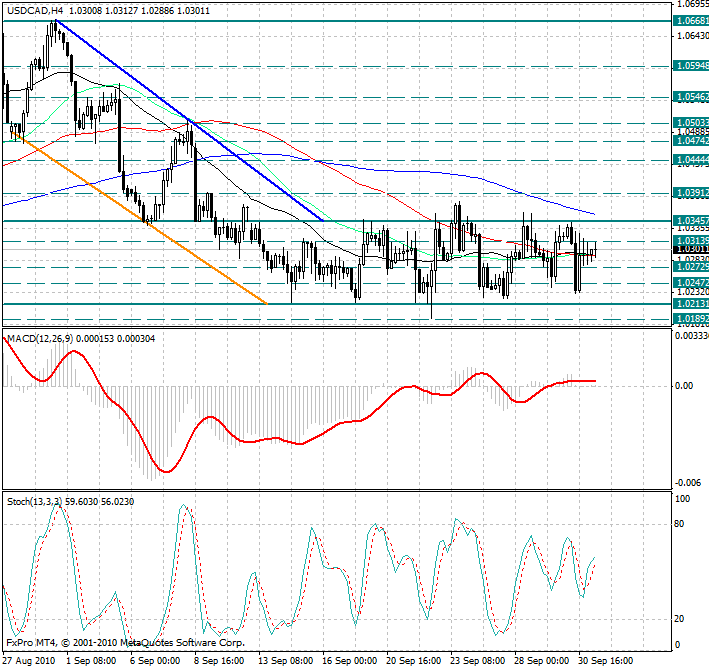This screenshot has width=709, height=668.
Task: Select the 1.0474 price level label
Action: (x=691, y=141)
